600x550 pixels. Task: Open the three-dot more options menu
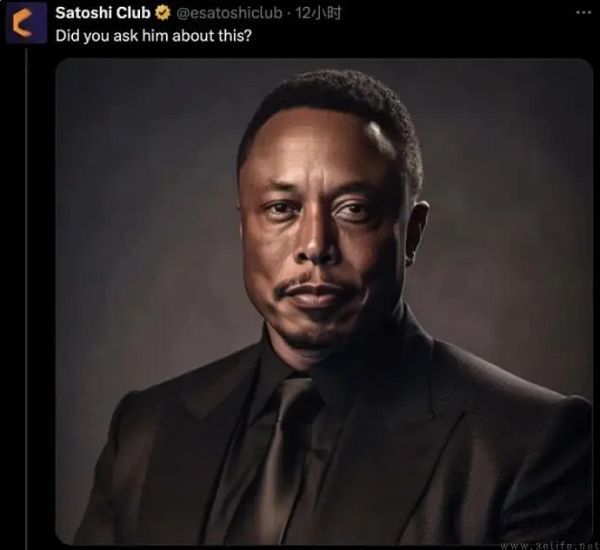(584, 13)
